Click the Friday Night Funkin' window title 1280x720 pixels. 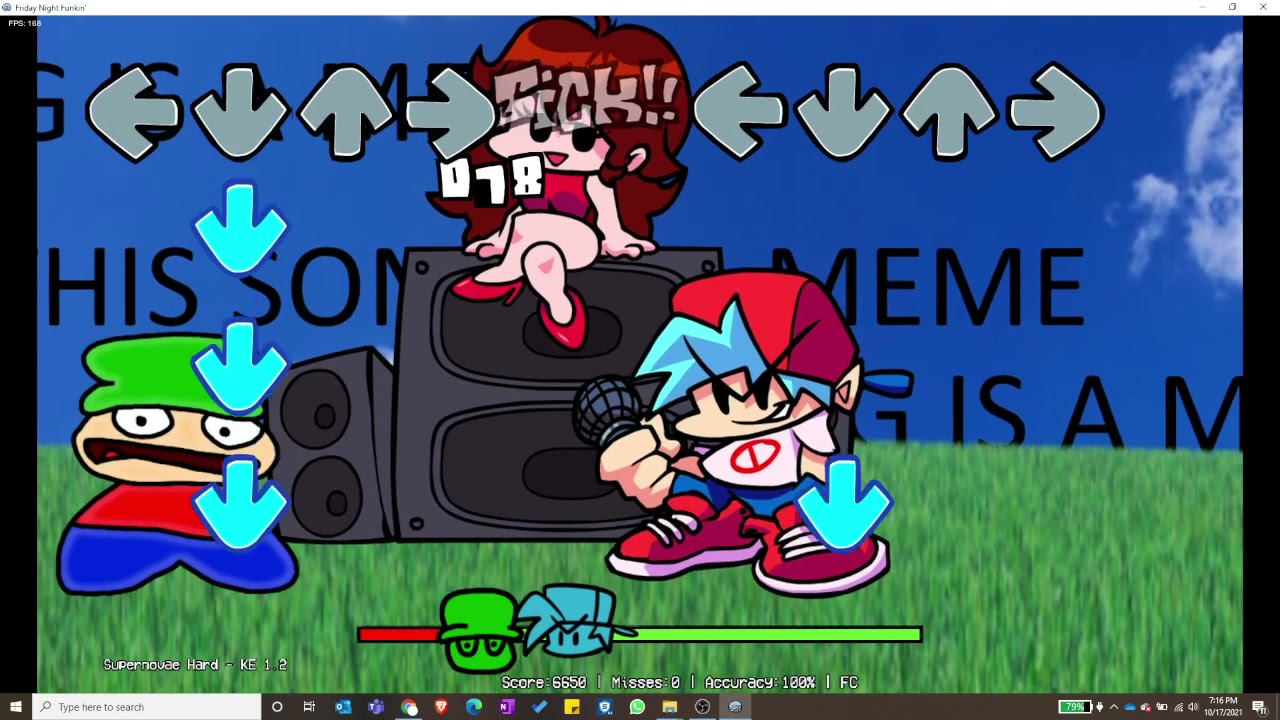click(51, 7)
